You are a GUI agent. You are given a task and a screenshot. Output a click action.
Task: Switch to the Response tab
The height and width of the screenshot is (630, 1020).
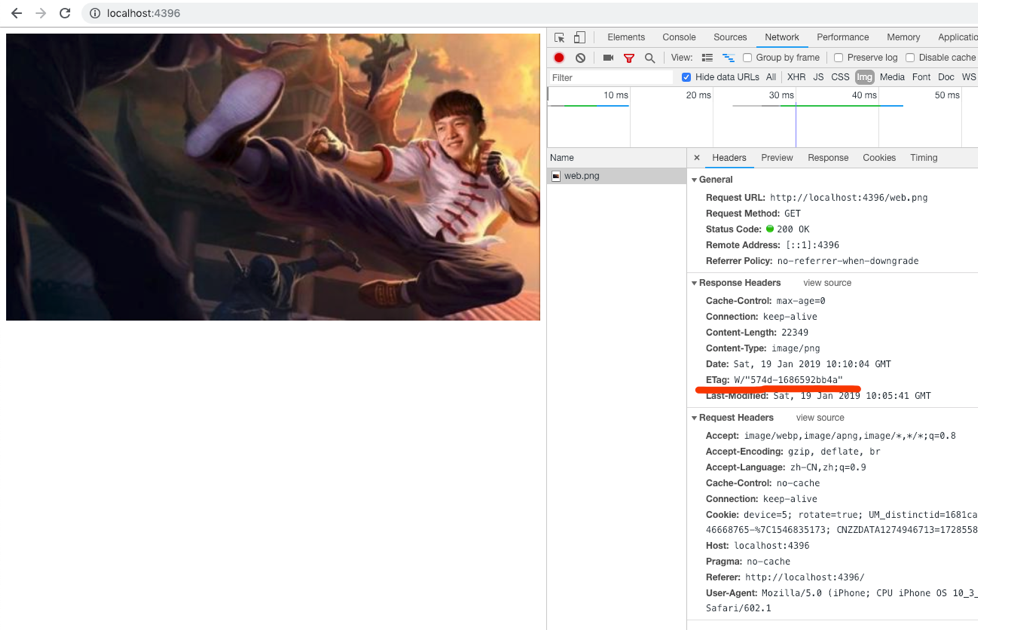[x=828, y=158]
